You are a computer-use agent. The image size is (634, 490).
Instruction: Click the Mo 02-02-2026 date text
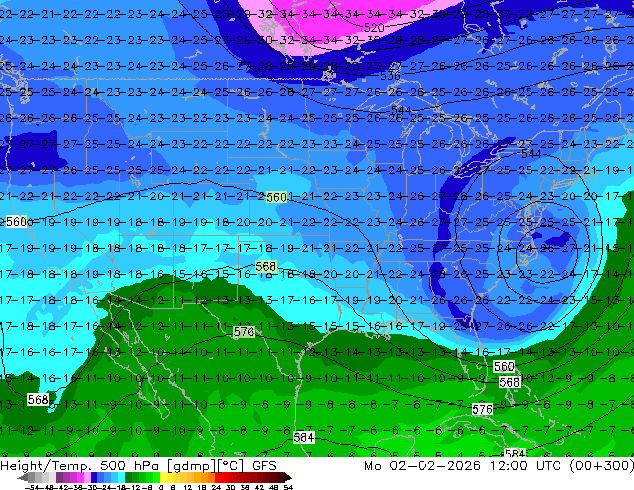click(x=422, y=466)
